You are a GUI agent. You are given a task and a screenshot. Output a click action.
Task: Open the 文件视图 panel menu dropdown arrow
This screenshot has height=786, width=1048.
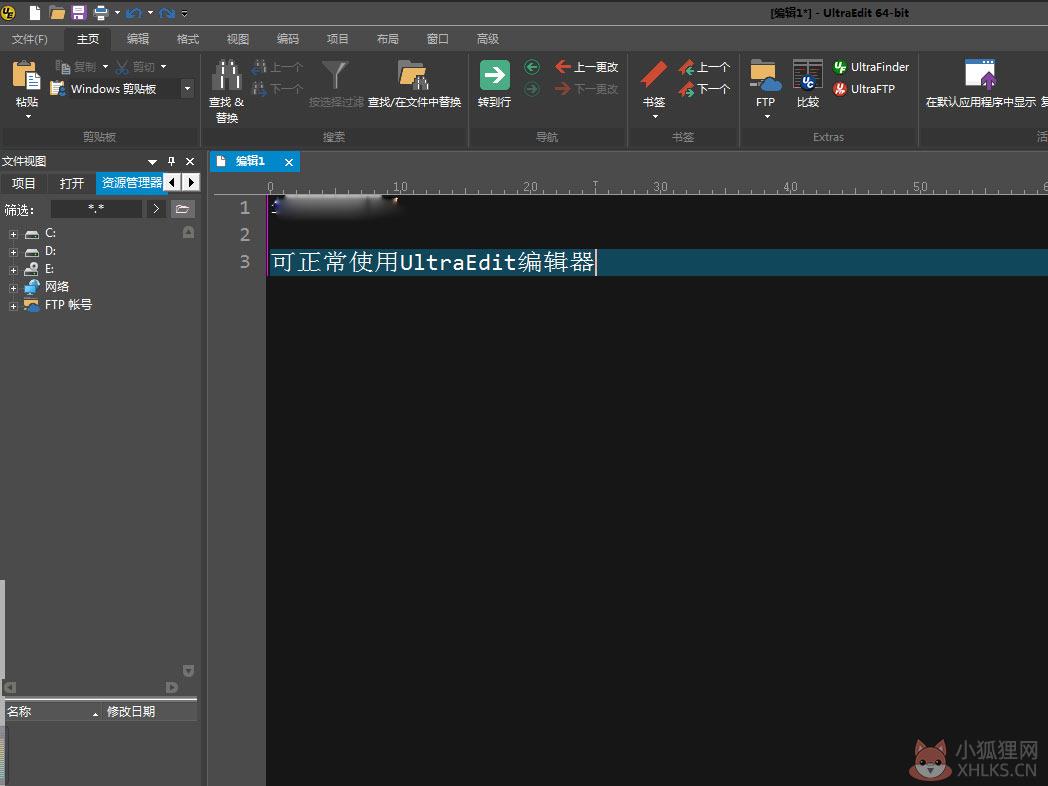[152, 162]
